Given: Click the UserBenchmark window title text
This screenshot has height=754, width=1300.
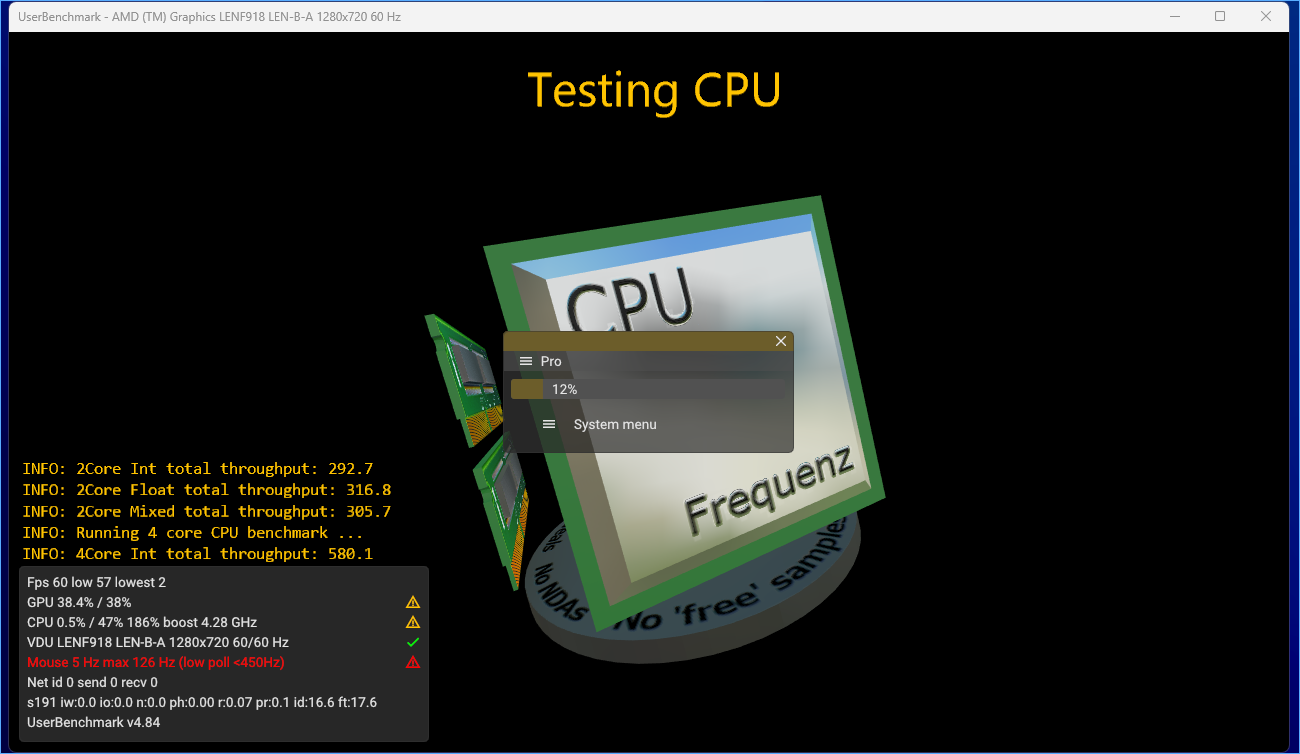Looking at the screenshot, I should coord(210,17).
